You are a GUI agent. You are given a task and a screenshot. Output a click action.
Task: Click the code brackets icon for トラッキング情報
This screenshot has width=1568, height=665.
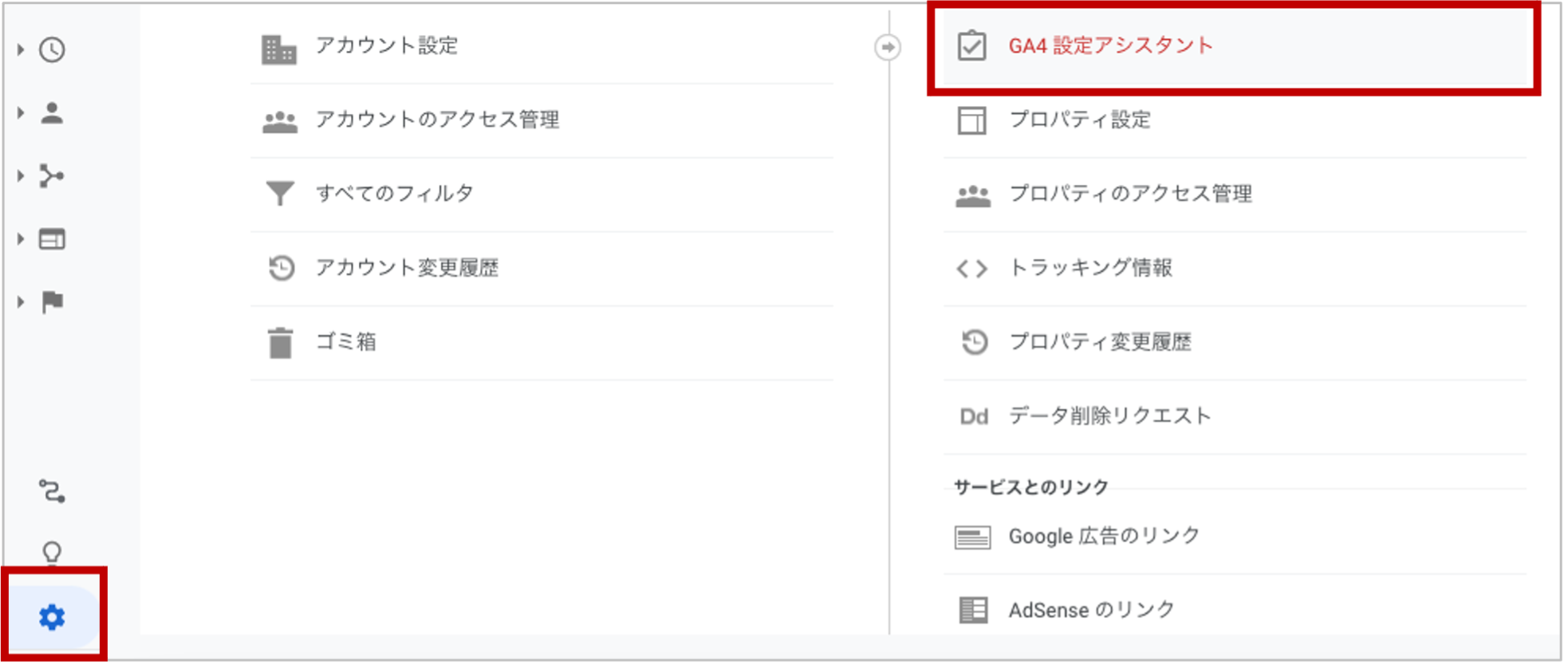[x=972, y=269]
